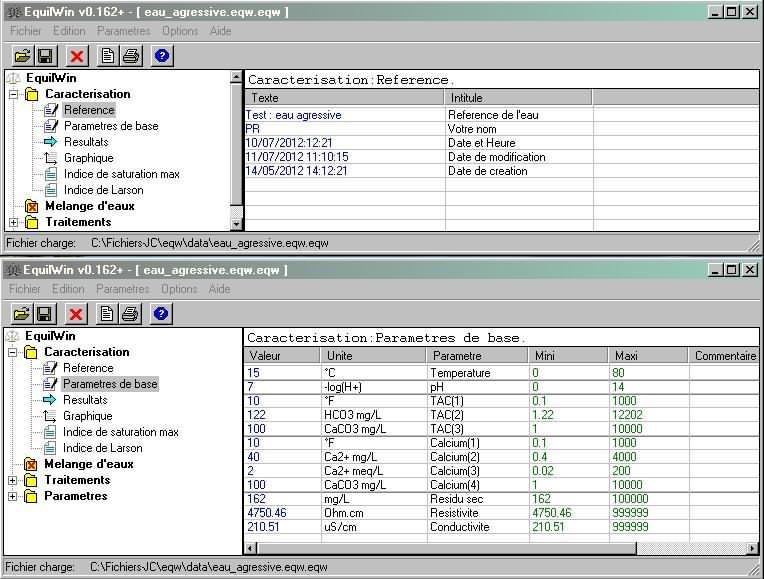Click the Calcium(2) value '40'

coord(282,457)
